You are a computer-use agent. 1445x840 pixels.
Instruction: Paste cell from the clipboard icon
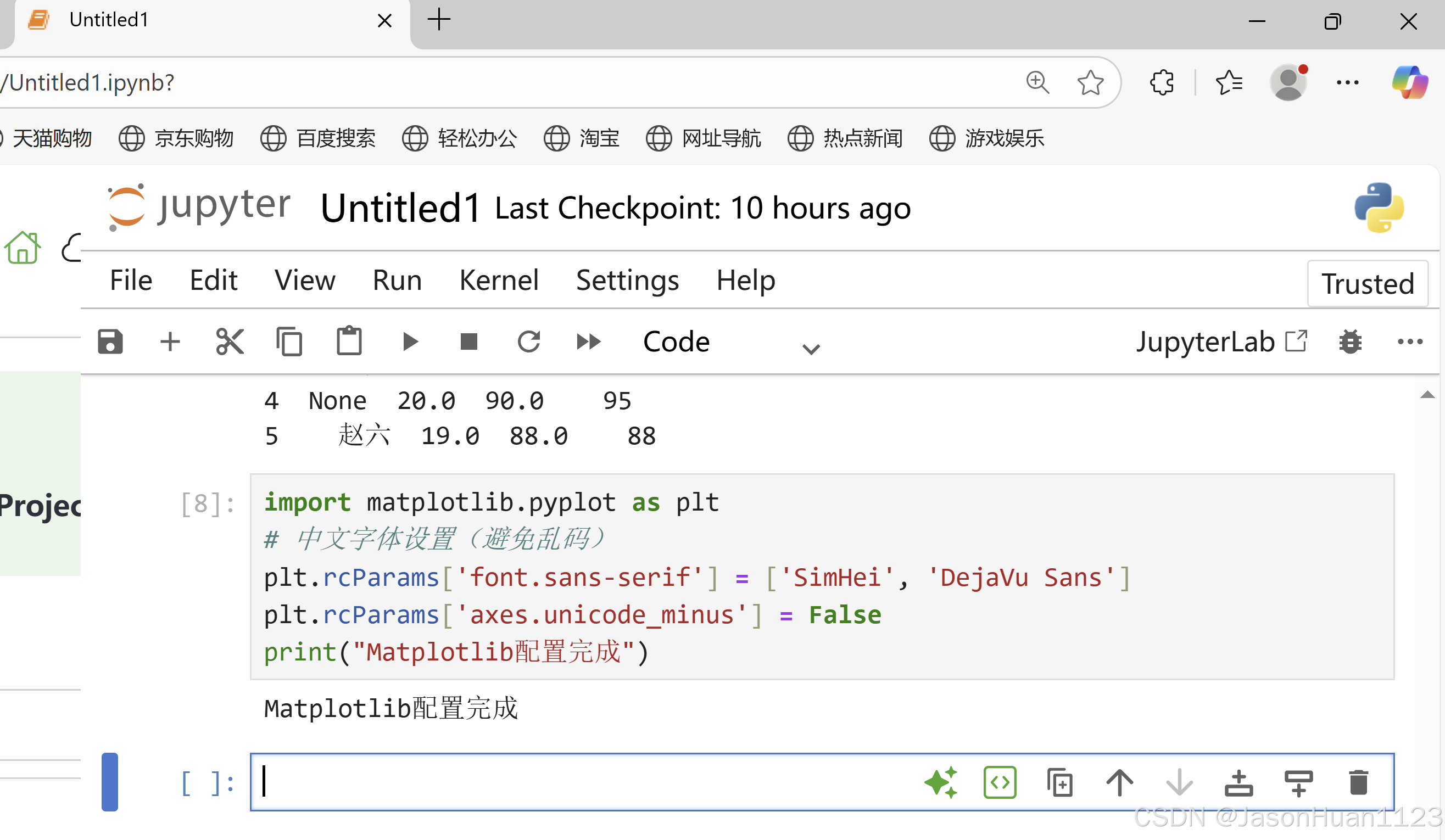(349, 341)
